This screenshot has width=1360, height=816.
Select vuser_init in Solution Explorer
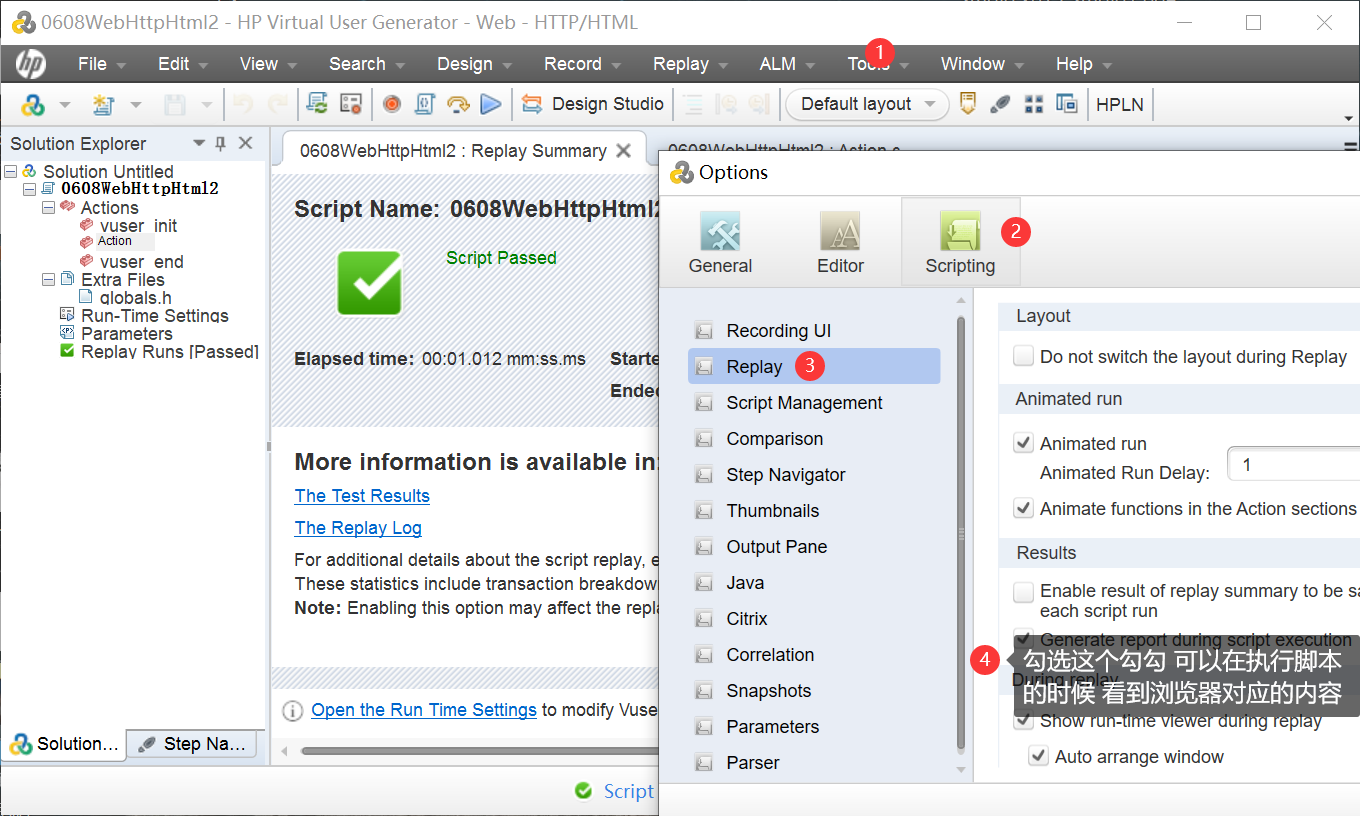pyautogui.click(x=138, y=226)
